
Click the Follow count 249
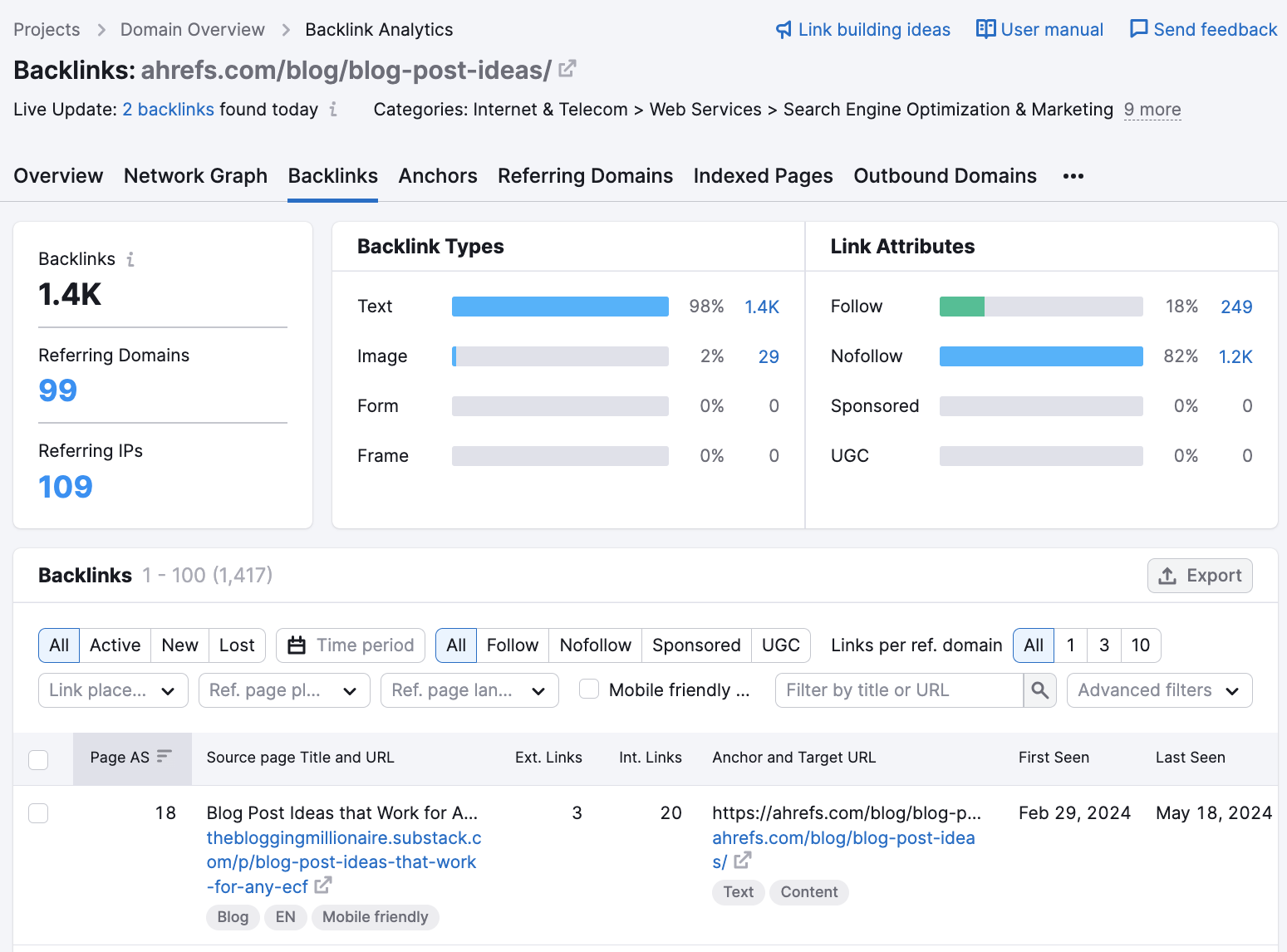click(x=1236, y=307)
